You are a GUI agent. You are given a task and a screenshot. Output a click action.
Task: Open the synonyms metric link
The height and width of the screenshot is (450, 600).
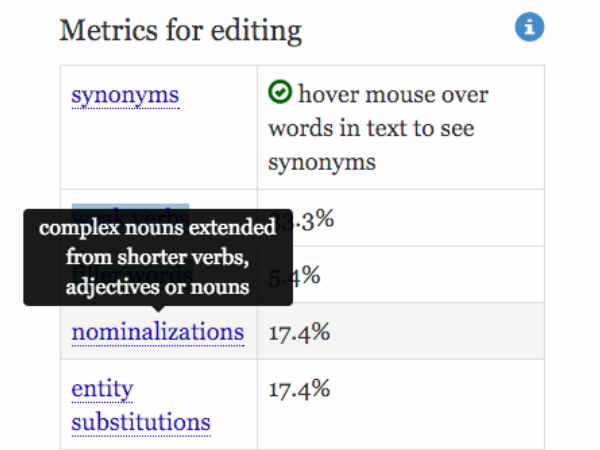(126, 95)
